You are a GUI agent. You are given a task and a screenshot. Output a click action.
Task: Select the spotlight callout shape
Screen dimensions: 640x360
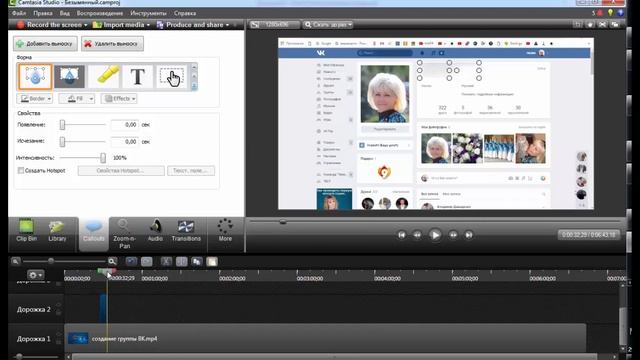pyautogui.click(x=69, y=76)
